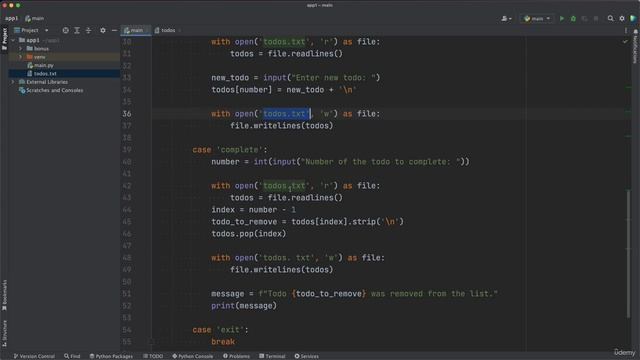Run the main configuration with the green play icon

pos(562,18)
